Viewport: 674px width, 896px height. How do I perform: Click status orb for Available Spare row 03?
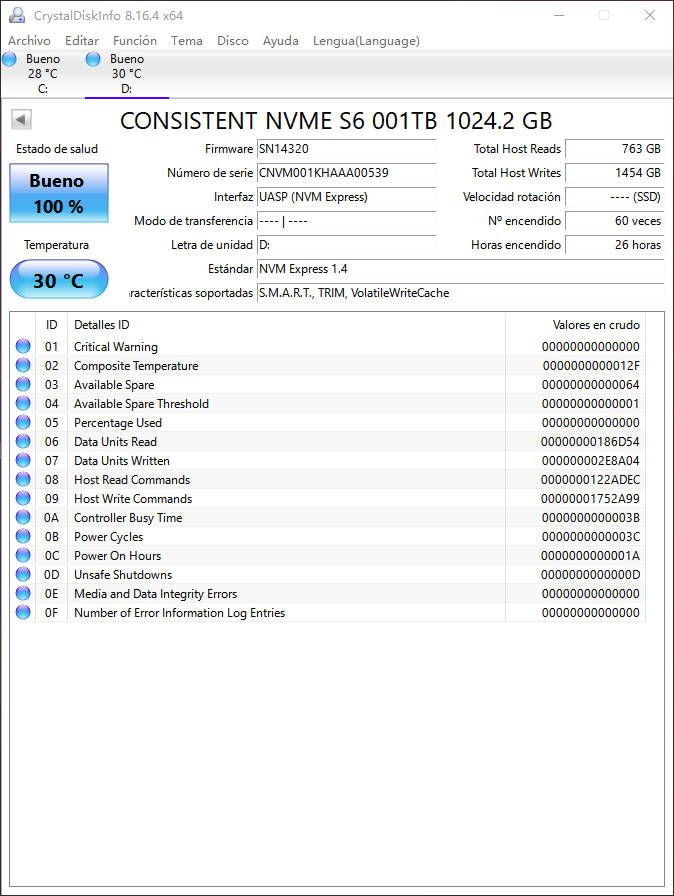click(23, 384)
